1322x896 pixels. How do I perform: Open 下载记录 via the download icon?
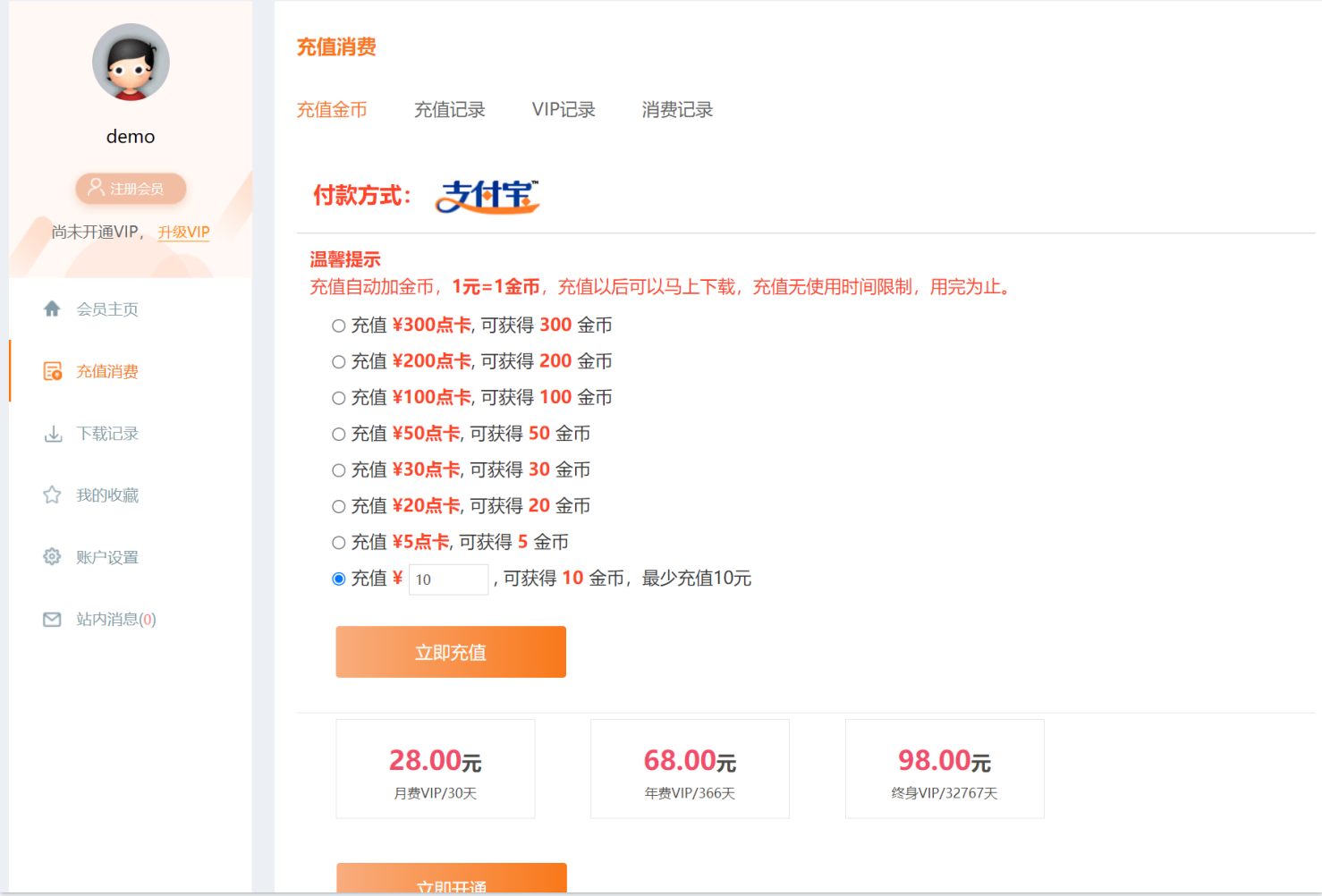[x=52, y=433]
